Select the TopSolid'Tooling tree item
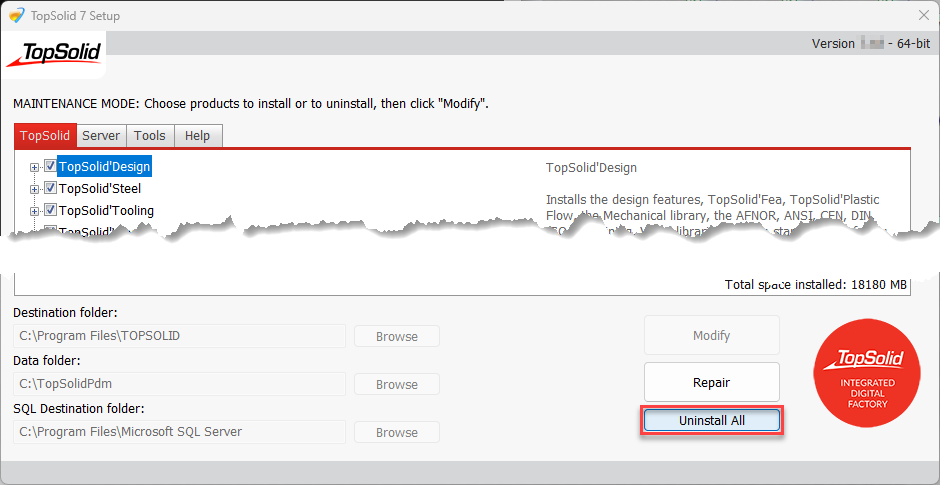 [106, 210]
